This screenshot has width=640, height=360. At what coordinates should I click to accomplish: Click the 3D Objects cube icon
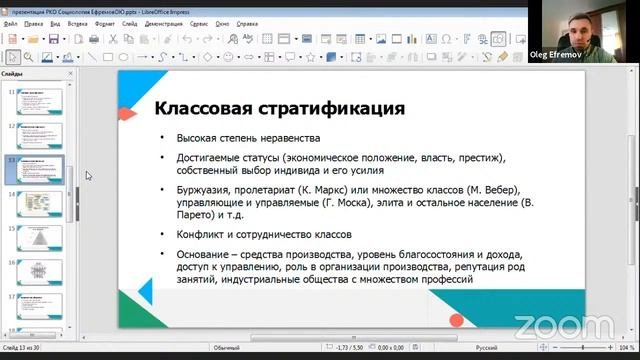(x=331, y=57)
